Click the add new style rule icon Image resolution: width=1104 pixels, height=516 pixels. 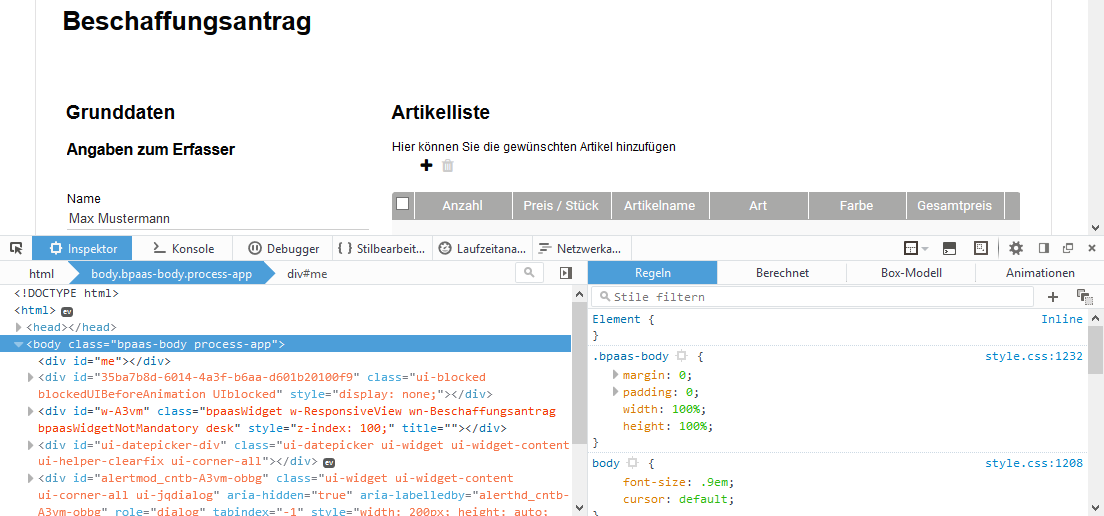pyautogui.click(x=1053, y=297)
